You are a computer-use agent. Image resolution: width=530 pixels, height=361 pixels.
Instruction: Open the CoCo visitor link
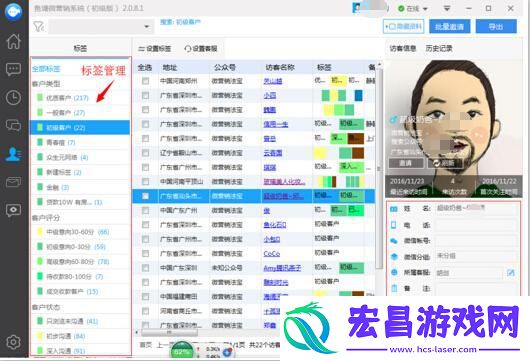[x=272, y=254]
